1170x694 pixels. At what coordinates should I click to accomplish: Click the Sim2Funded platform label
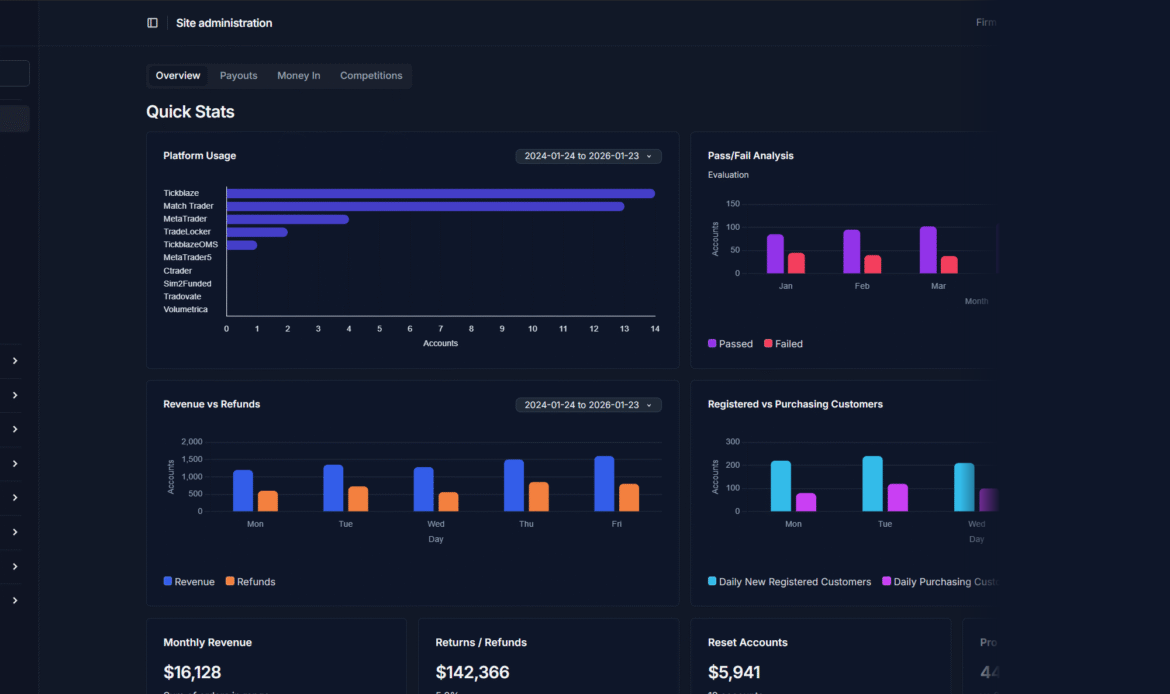click(187, 284)
